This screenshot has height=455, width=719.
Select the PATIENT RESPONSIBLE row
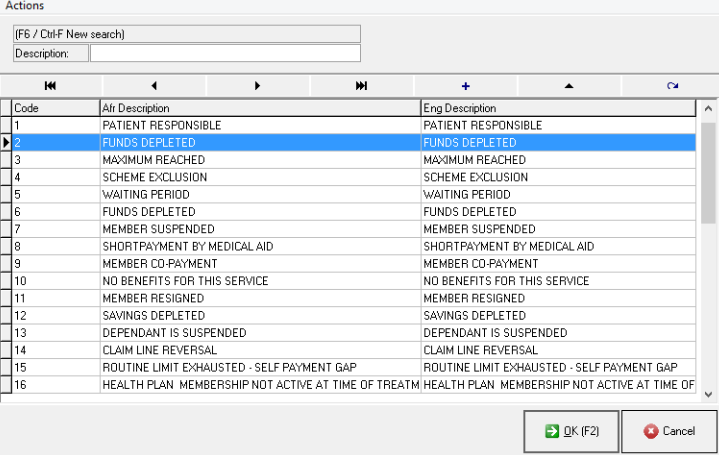pos(260,126)
